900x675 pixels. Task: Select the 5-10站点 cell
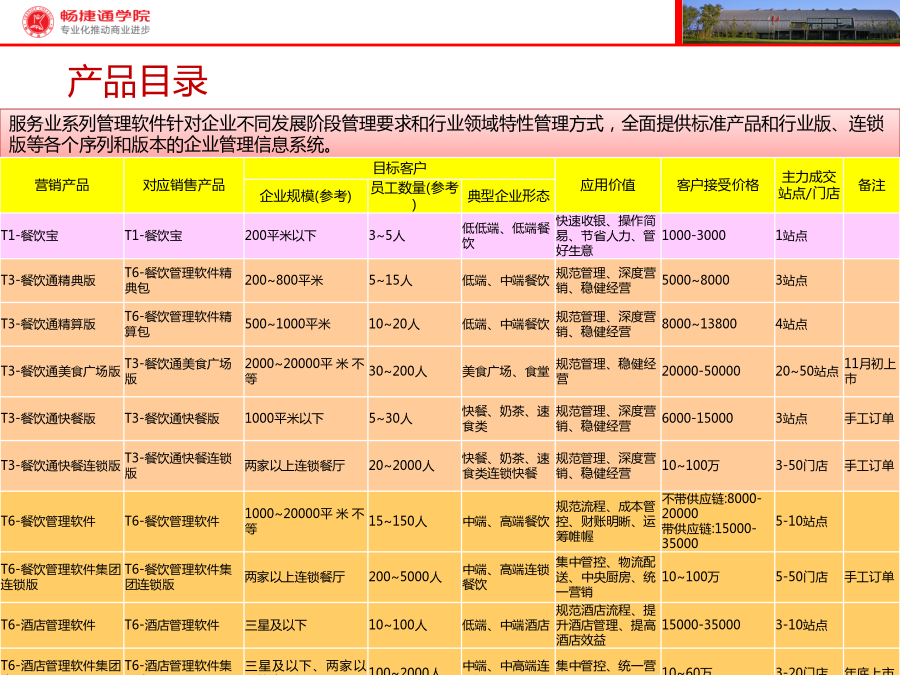point(809,521)
